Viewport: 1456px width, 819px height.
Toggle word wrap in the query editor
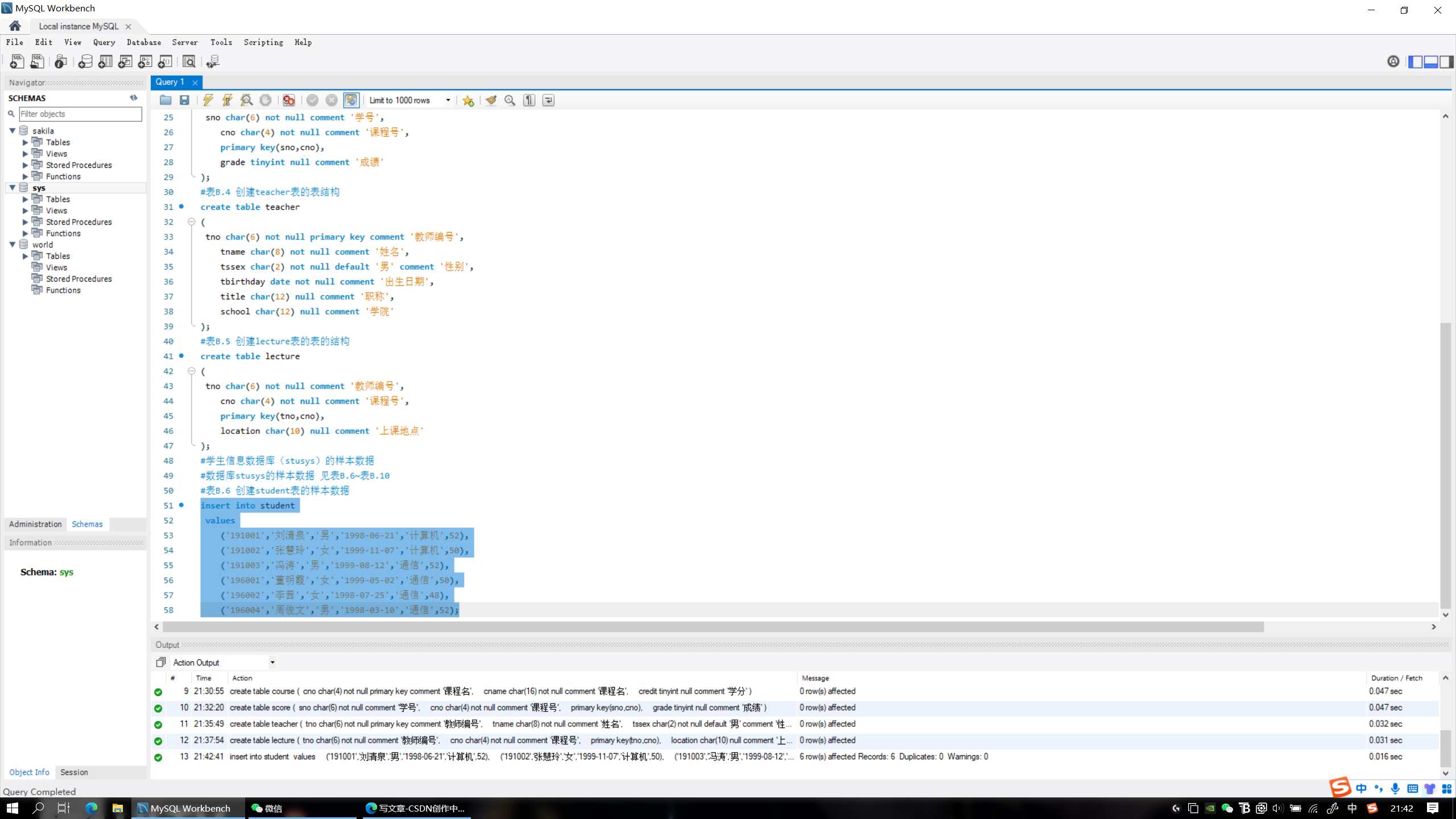(548, 100)
